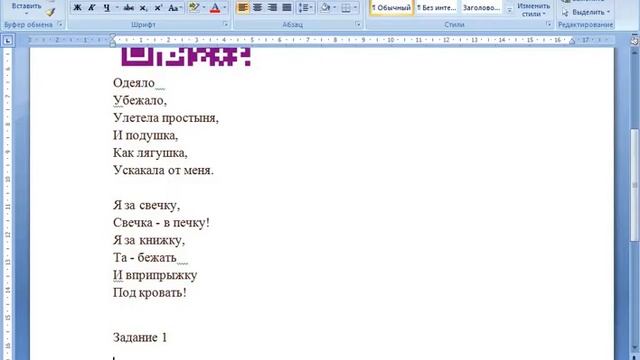
Task: Open the Стили pane launcher
Action: pos(548,24)
